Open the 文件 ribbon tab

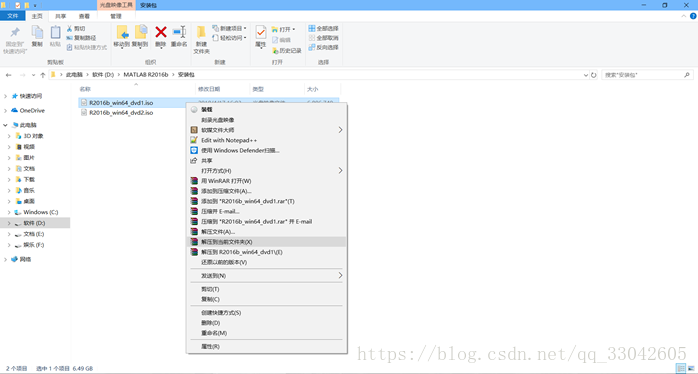click(13, 16)
